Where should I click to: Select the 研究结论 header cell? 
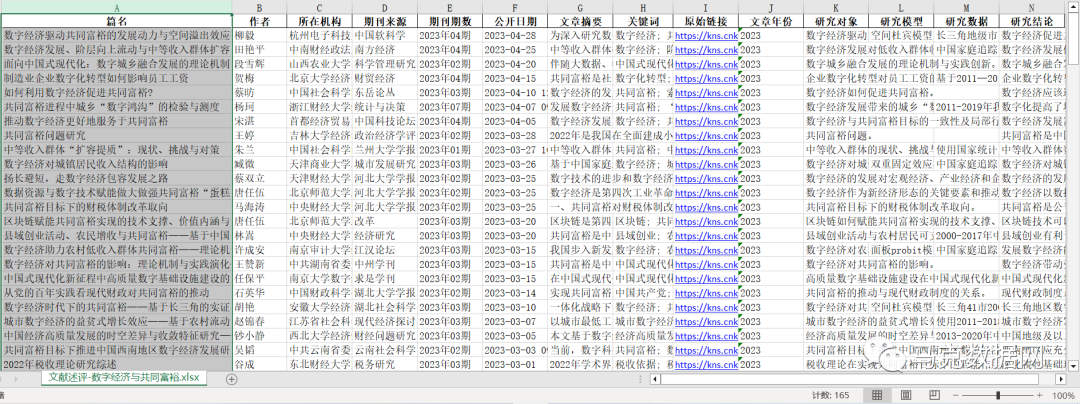[x=1031, y=21]
